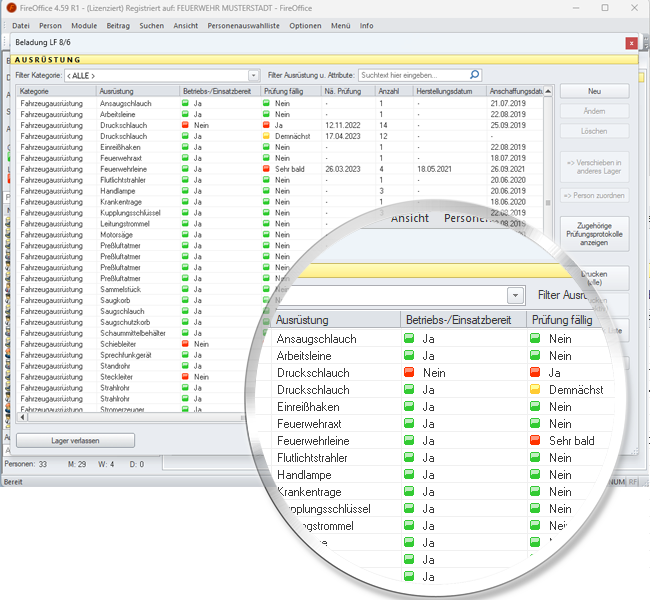The width and height of the screenshot is (650, 600).
Task: Click the Prüfungsprotokolle anzeigen button
Action: [x=594, y=233]
